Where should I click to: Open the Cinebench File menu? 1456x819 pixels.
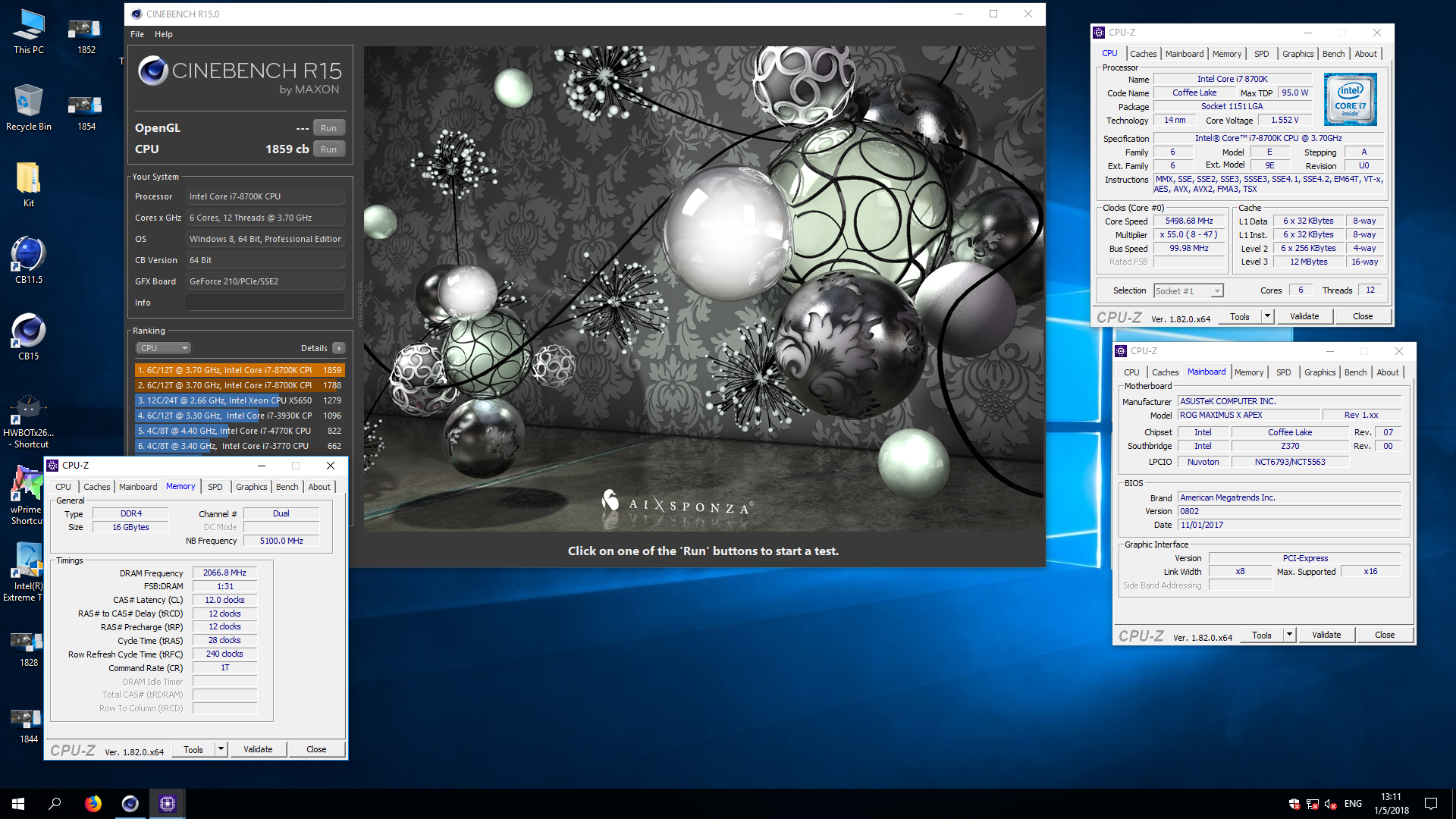[x=137, y=34]
